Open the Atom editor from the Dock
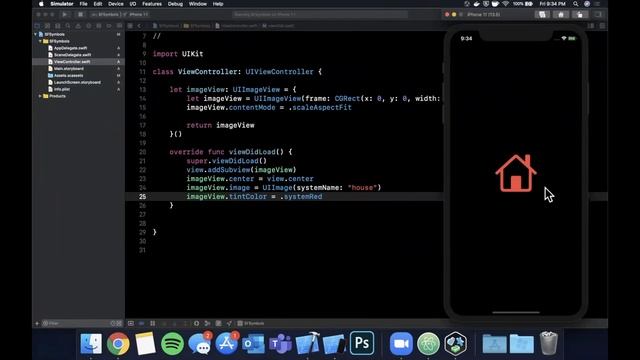Image resolution: width=640 pixels, height=360 pixels. click(428, 343)
